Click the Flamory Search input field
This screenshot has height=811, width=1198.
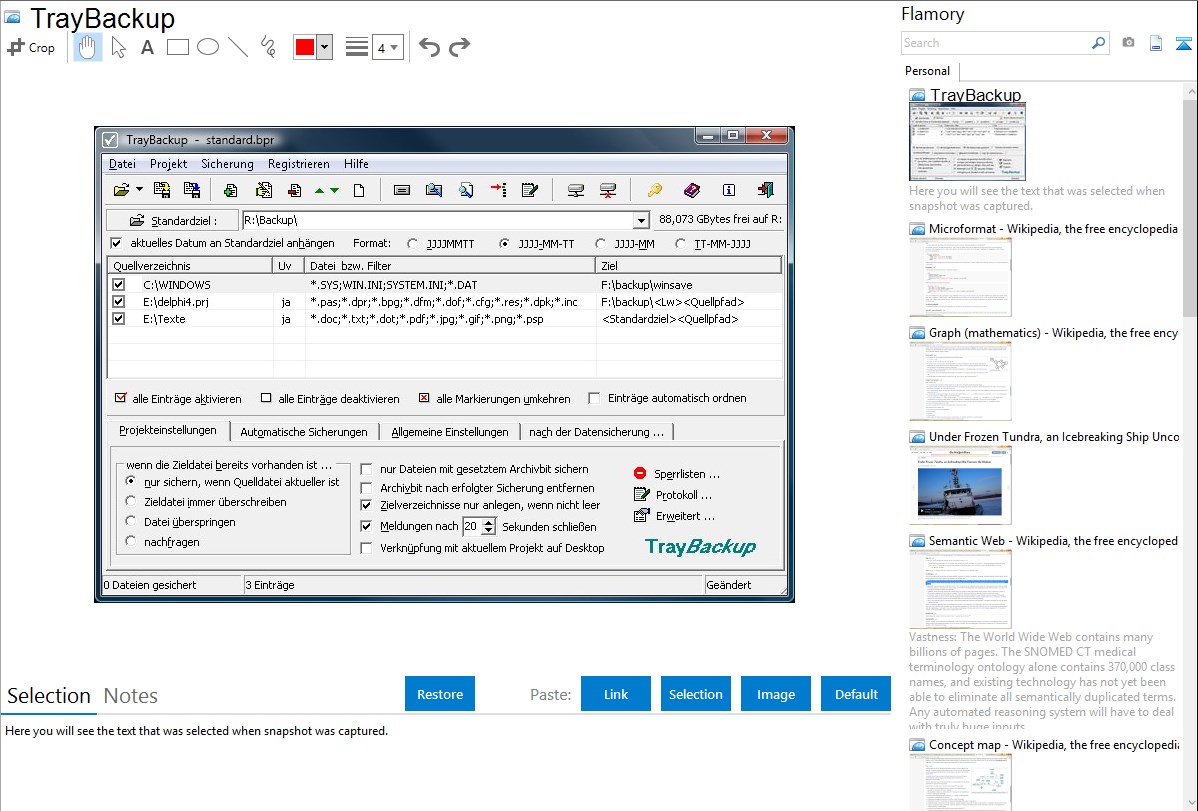coord(996,43)
